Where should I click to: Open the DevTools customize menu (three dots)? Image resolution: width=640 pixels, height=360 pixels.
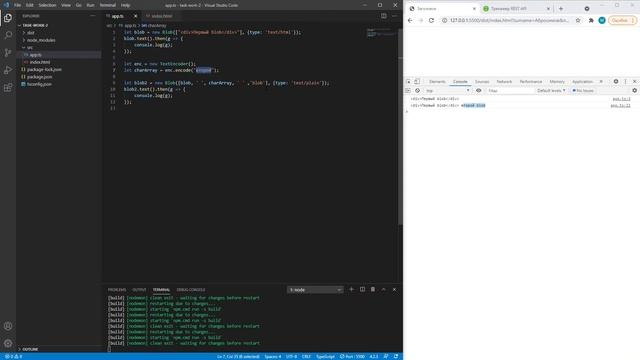pos(625,82)
